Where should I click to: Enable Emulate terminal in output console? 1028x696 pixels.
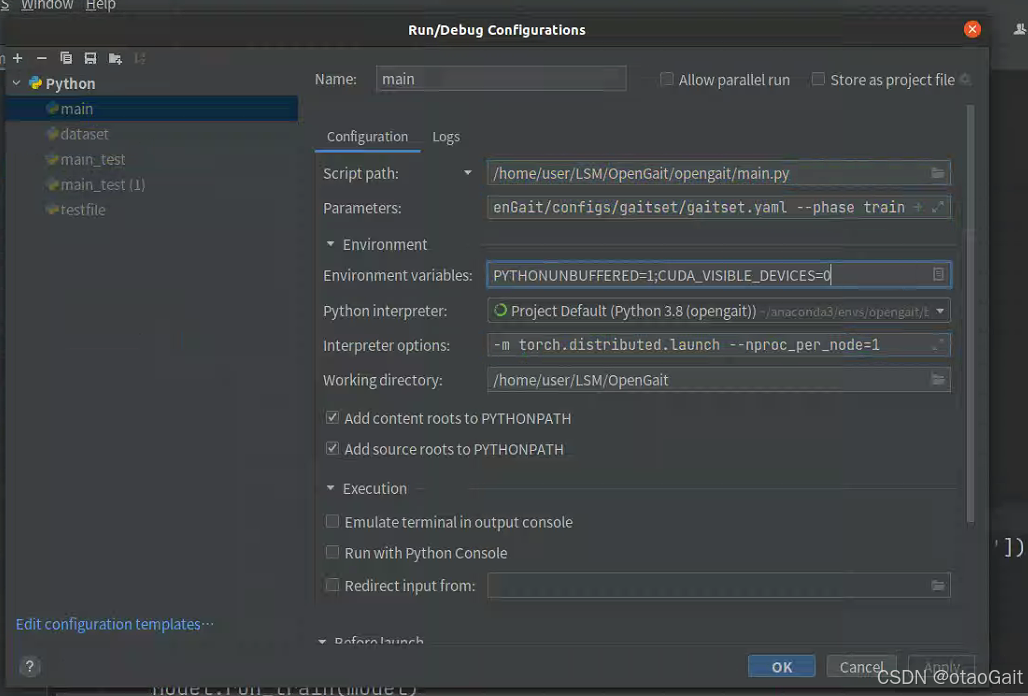(x=331, y=521)
